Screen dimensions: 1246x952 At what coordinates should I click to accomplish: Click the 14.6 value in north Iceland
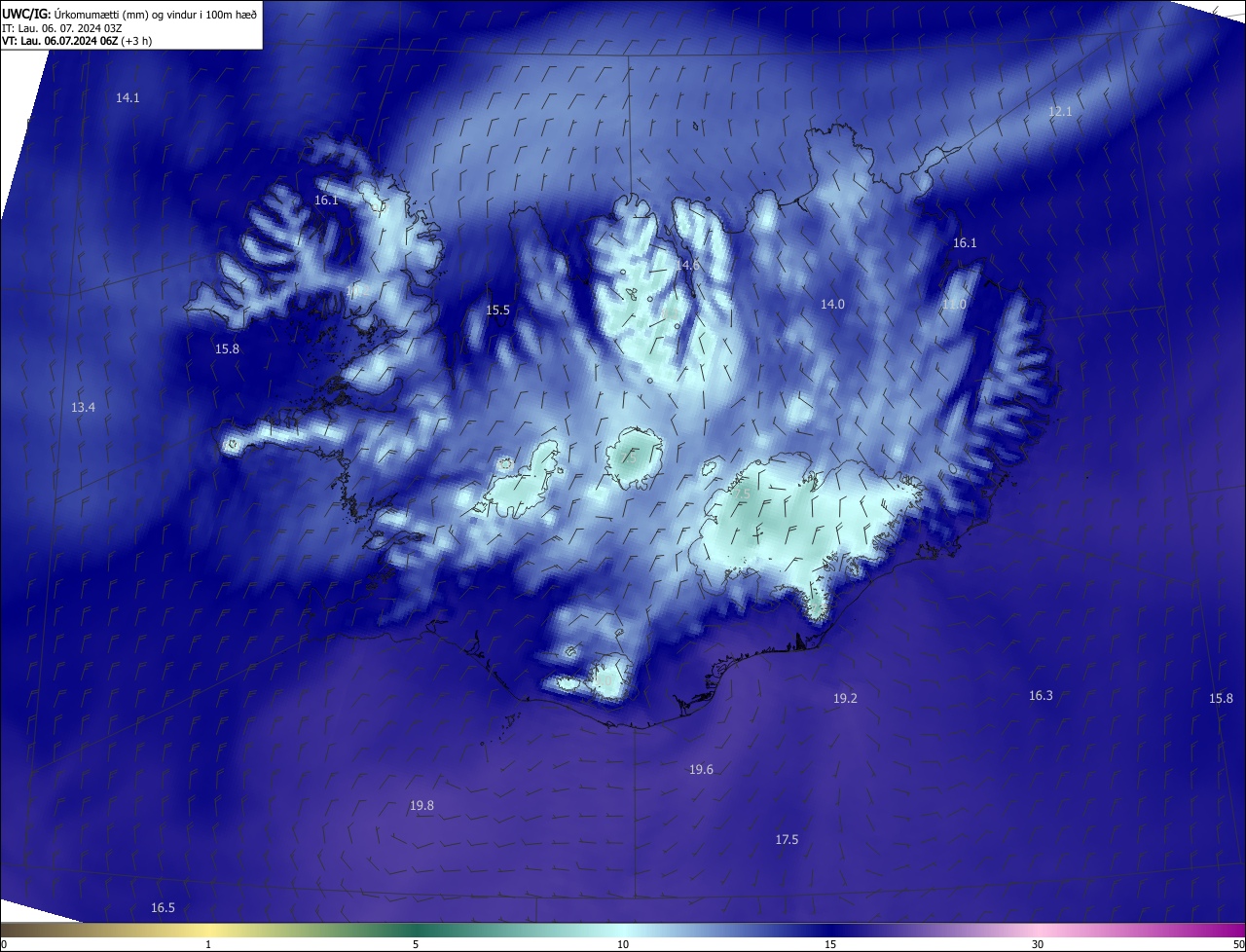click(x=688, y=265)
